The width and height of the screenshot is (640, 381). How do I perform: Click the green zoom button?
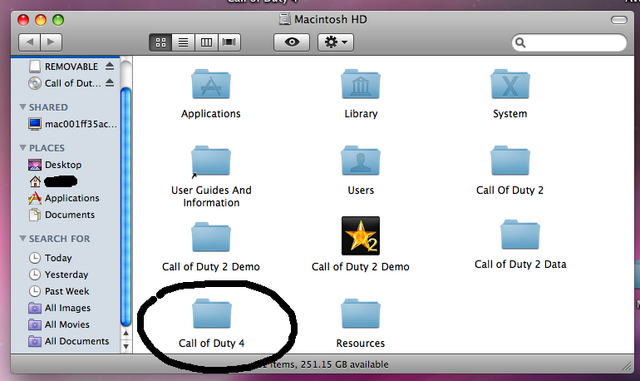(58, 20)
